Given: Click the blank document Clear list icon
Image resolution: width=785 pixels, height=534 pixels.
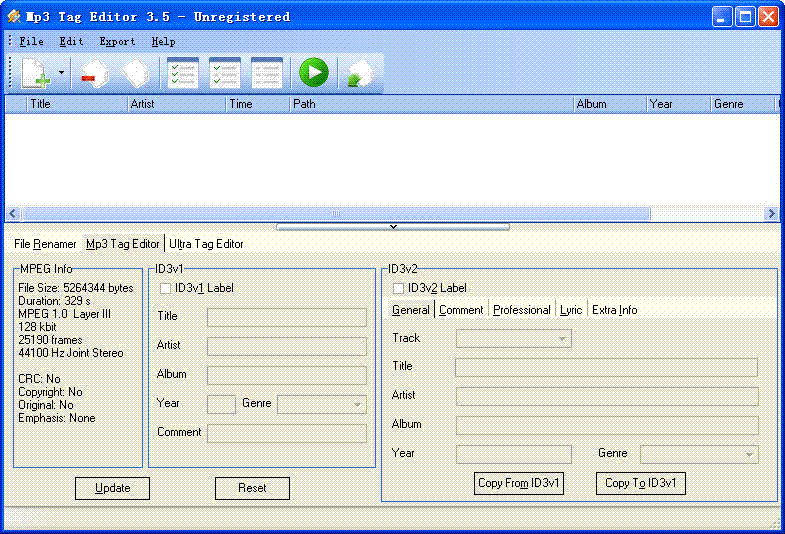Looking at the screenshot, I should click(136, 74).
